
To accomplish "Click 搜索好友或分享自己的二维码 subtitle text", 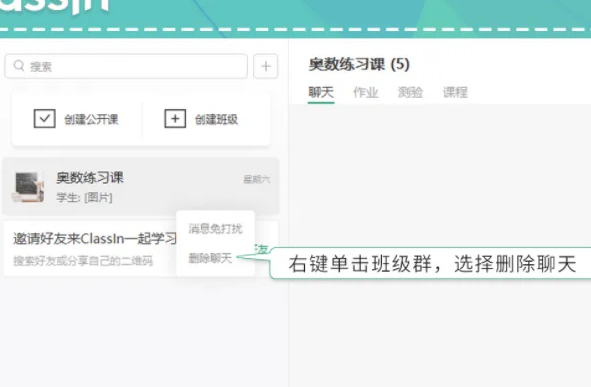I will tap(83, 261).
